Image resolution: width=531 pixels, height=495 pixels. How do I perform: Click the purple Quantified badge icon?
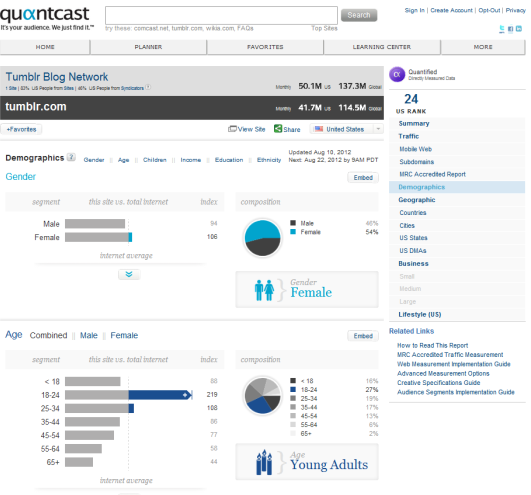point(397,74)
